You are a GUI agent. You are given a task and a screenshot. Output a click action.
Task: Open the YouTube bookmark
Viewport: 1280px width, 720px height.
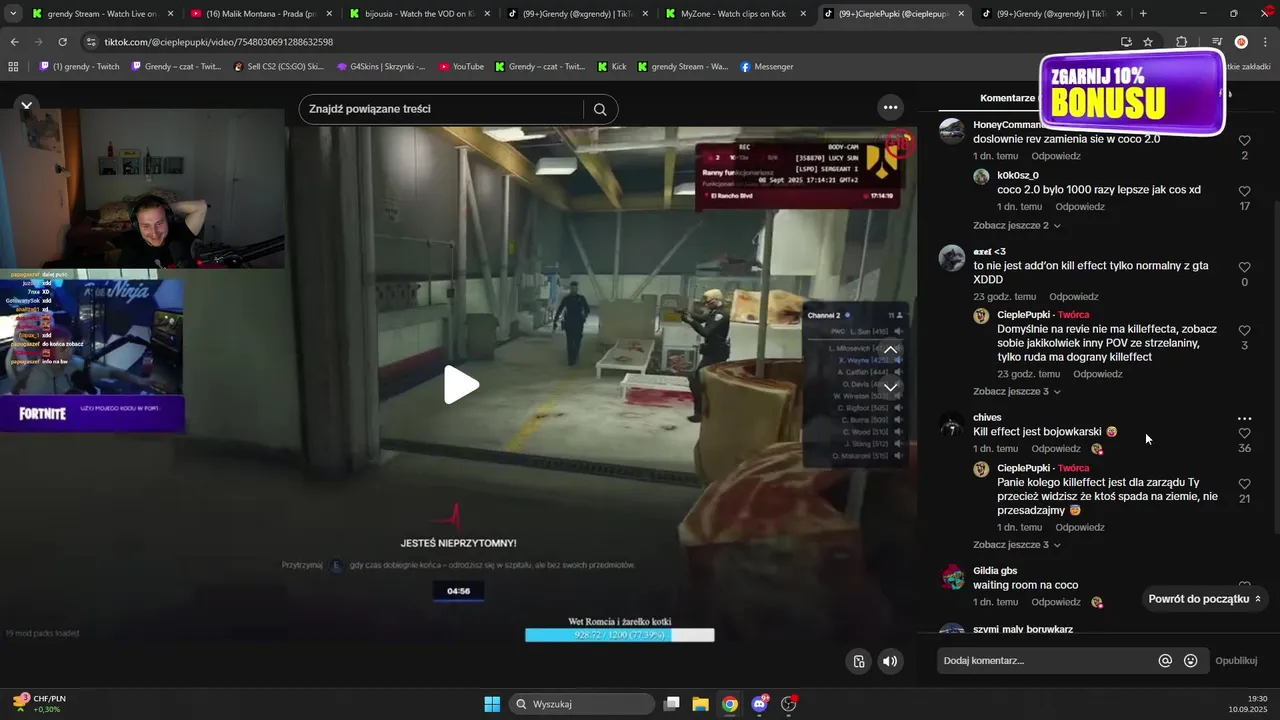pyautogui.click(x=461, y=67)
